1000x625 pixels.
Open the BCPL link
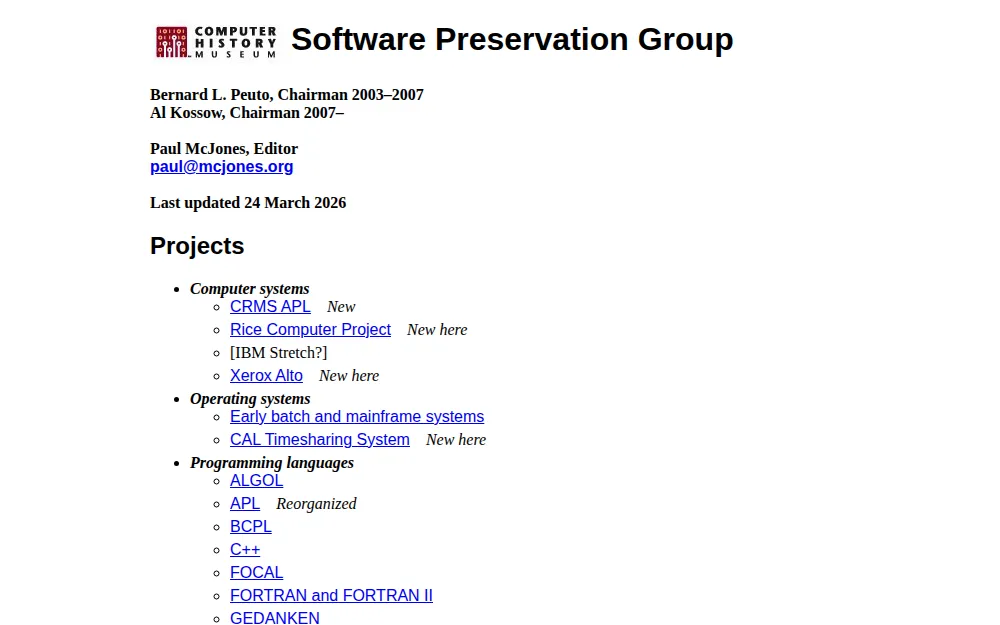(251, 526)
